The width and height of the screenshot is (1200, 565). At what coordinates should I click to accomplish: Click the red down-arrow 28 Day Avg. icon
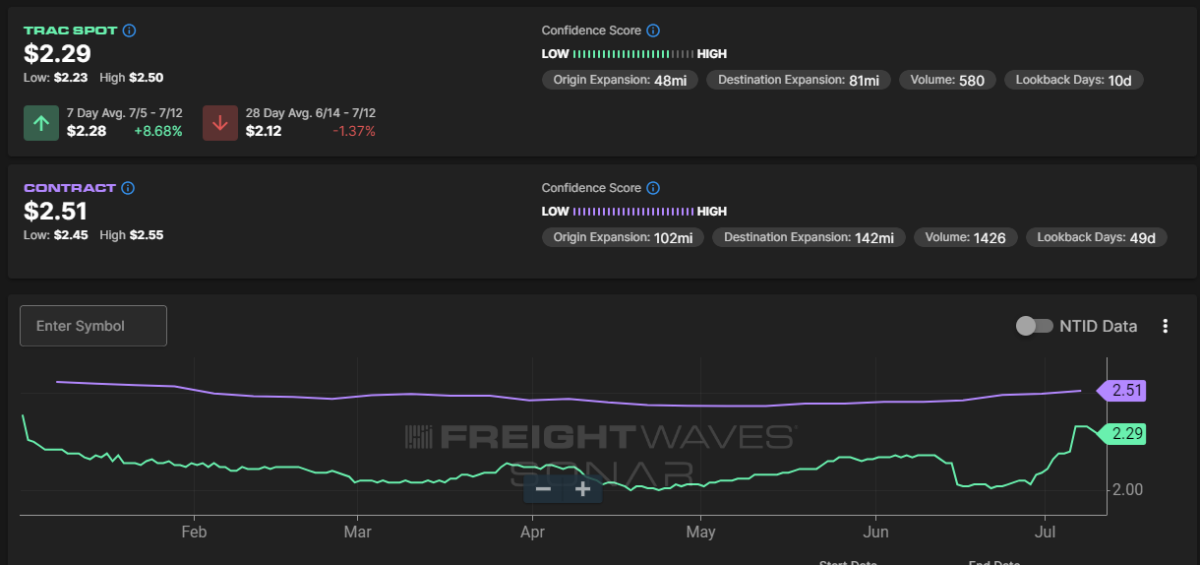point(220,123)
